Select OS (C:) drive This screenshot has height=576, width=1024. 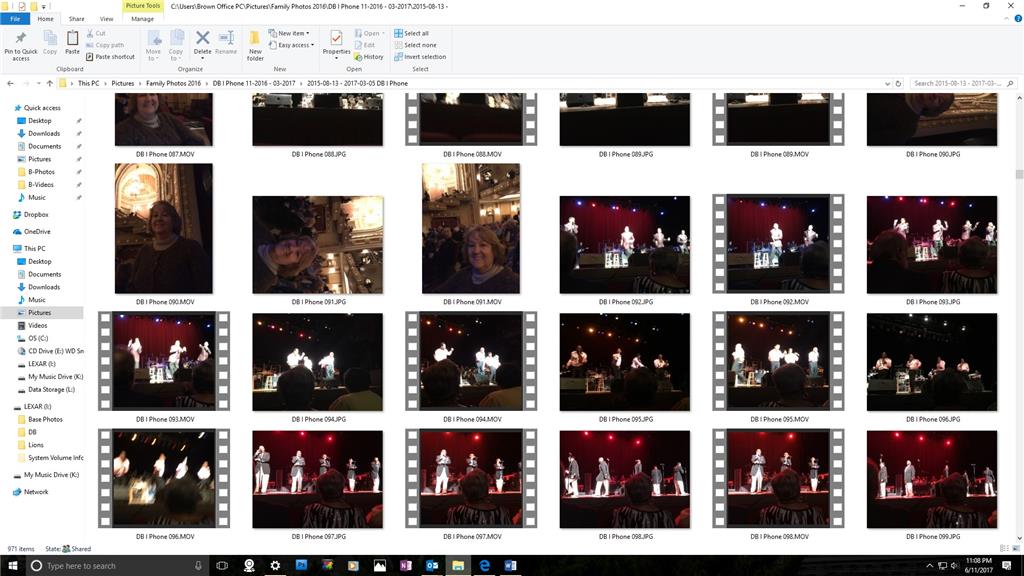tap(38, 338)
